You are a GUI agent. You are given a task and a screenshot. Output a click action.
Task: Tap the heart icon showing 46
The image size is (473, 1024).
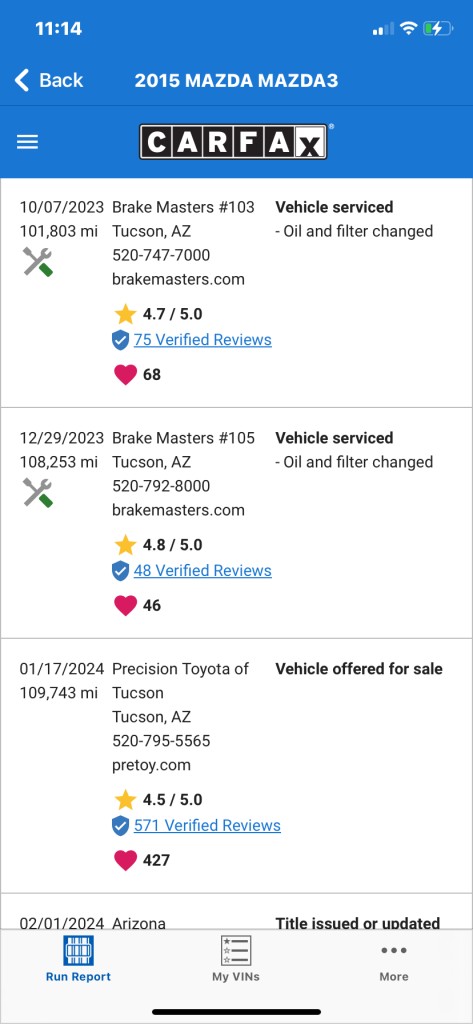tap(125, 605)
